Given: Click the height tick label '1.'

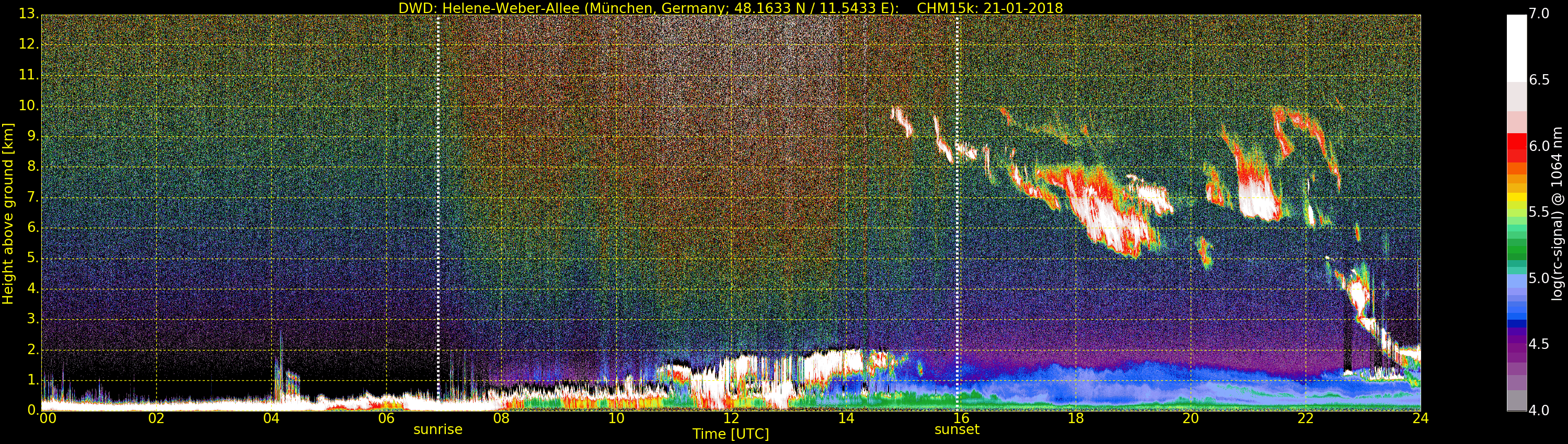Looking at the screenshot, I should (x=32, y=380).
